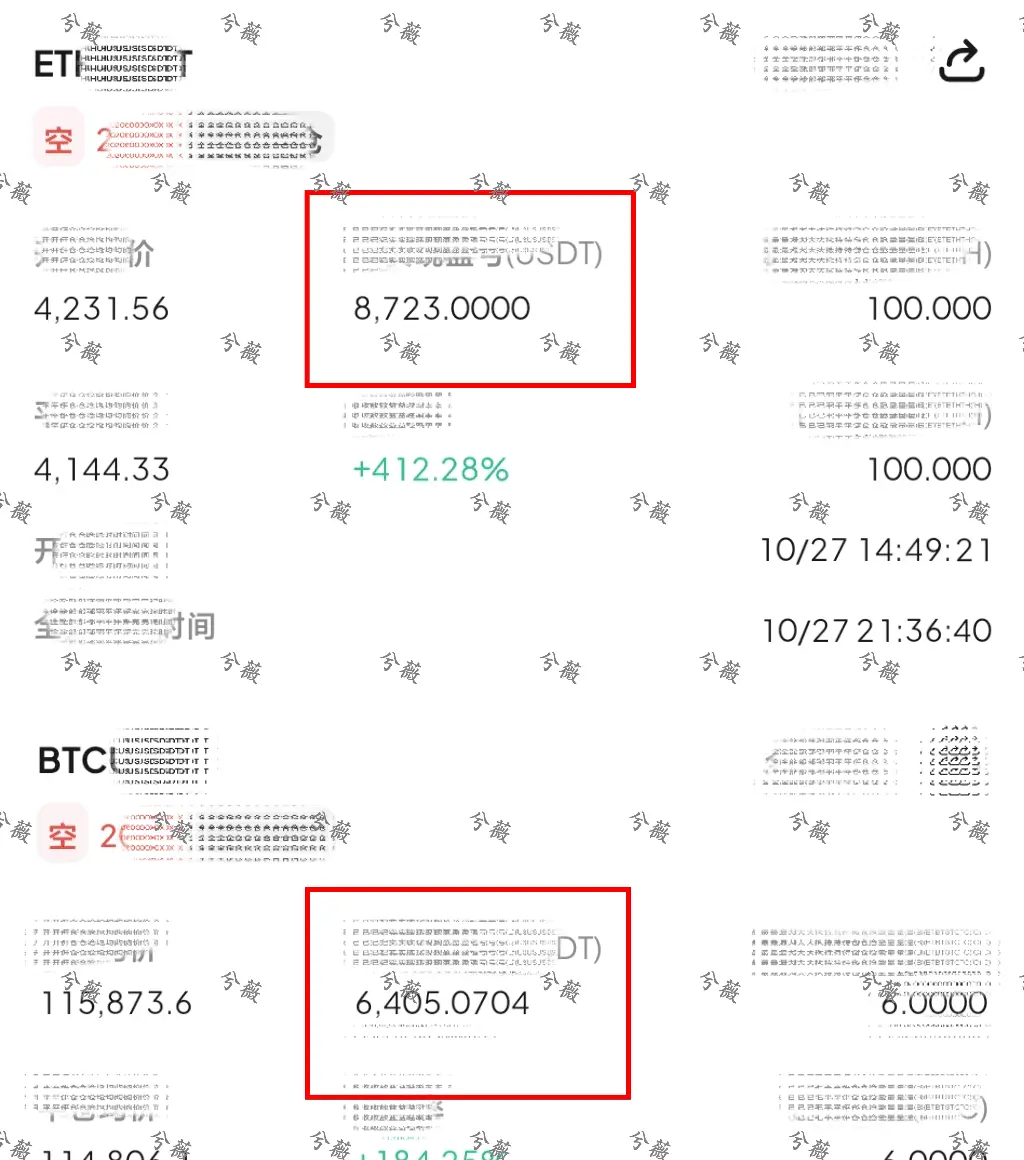
Task: Open the BTC contract pair title
Action: click(x=124, y=760)
